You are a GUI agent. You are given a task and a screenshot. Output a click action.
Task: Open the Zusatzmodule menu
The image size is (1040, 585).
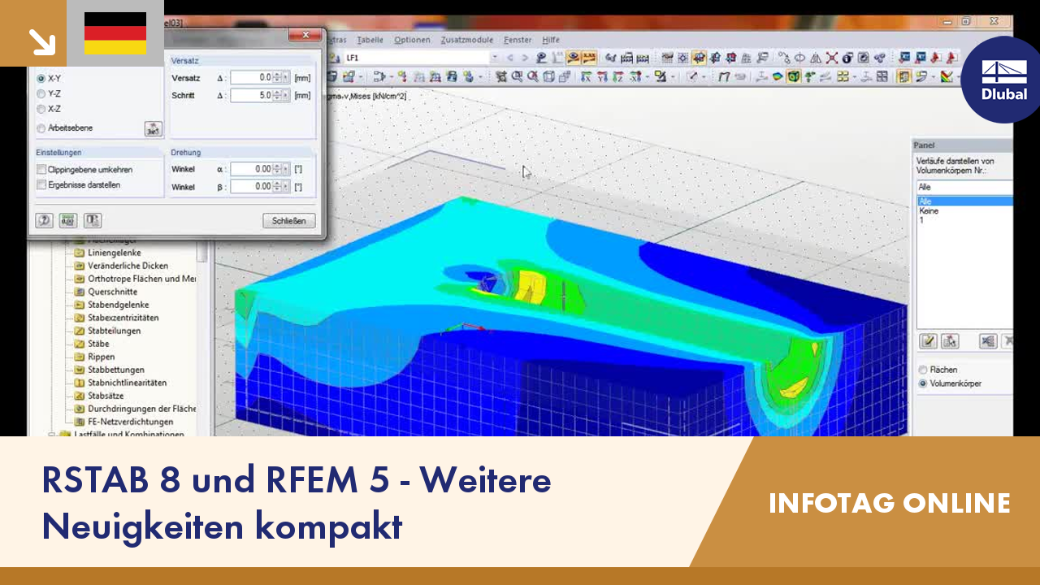(467, 40)
